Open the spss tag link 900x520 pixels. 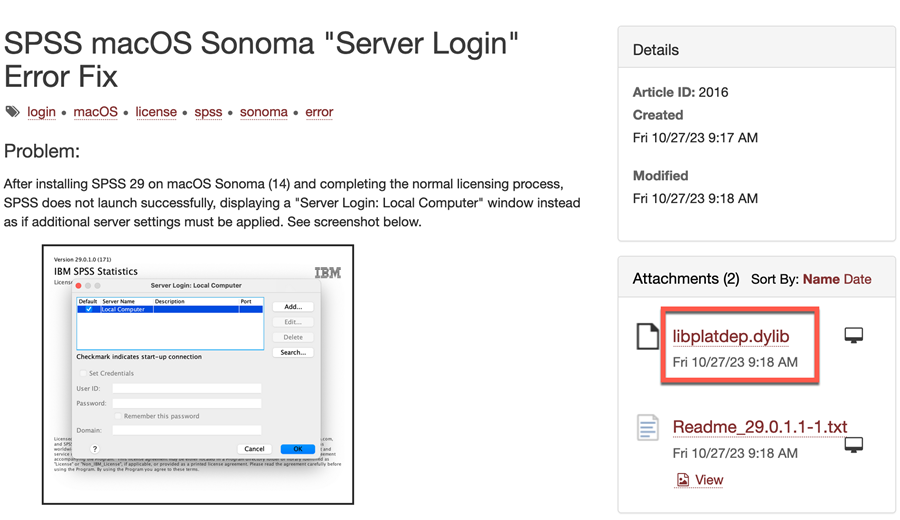tap(208, 112)
